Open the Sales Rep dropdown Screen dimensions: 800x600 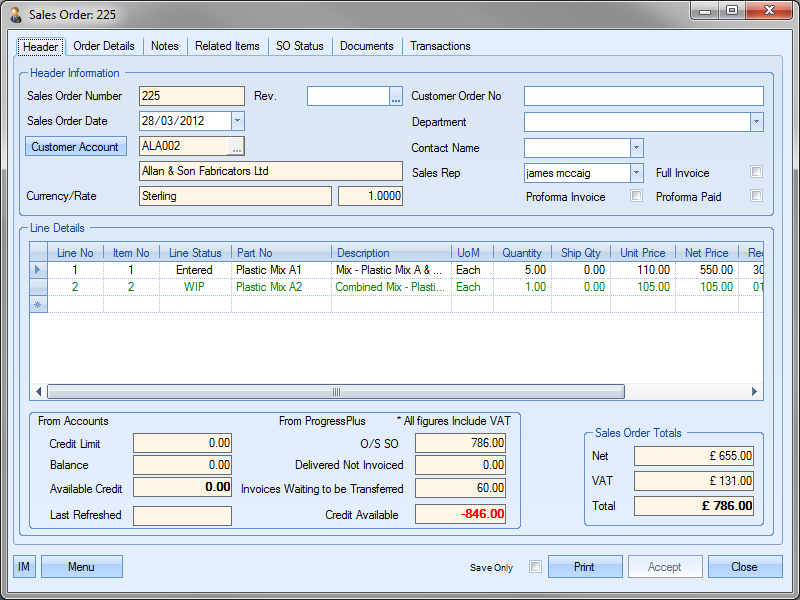pyautogui.click(x=636, y=173)
